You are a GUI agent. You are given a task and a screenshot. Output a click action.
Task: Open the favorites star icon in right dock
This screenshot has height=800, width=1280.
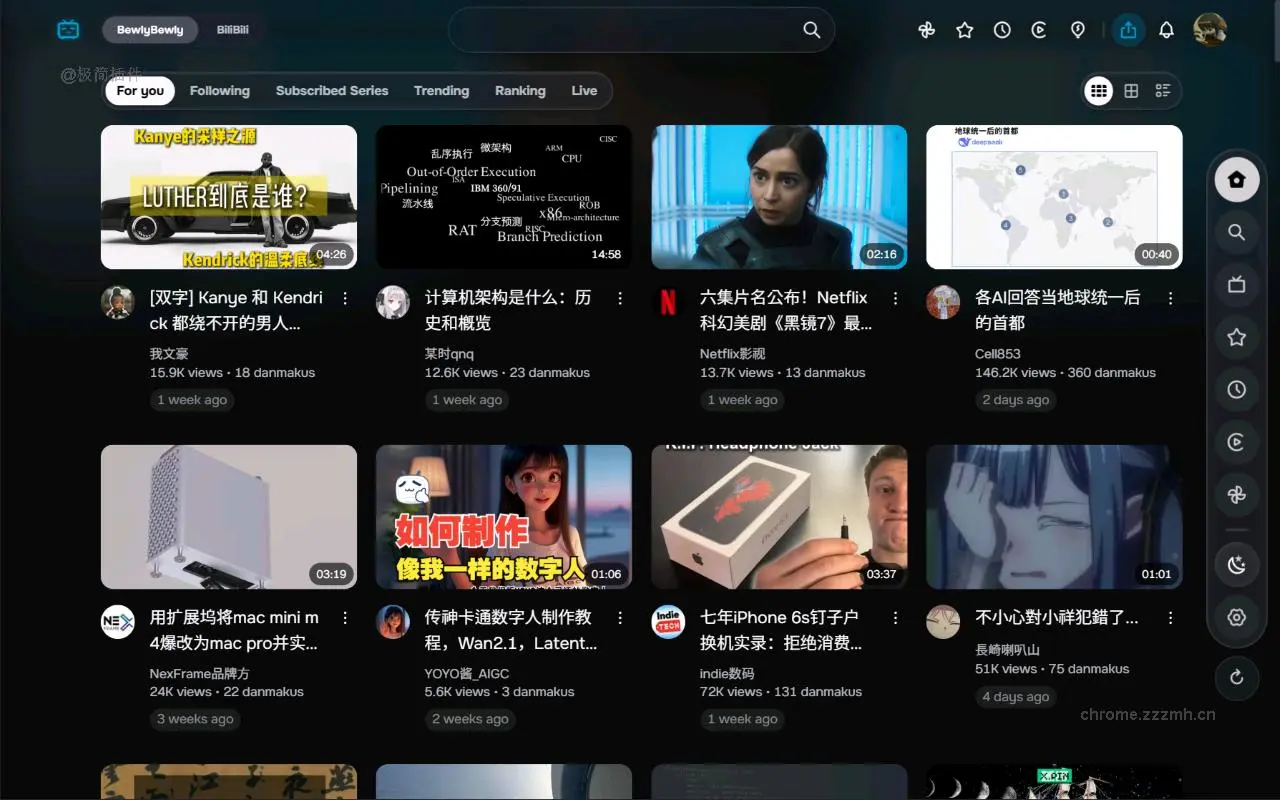[1237, 337]
